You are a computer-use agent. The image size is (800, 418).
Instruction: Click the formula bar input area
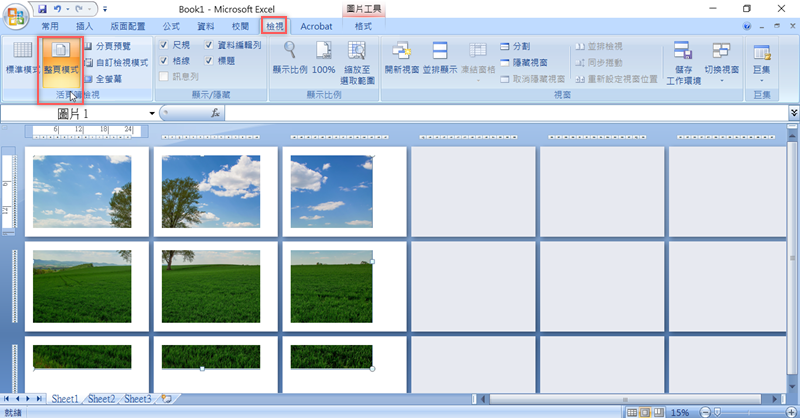(x=505, y=113)
